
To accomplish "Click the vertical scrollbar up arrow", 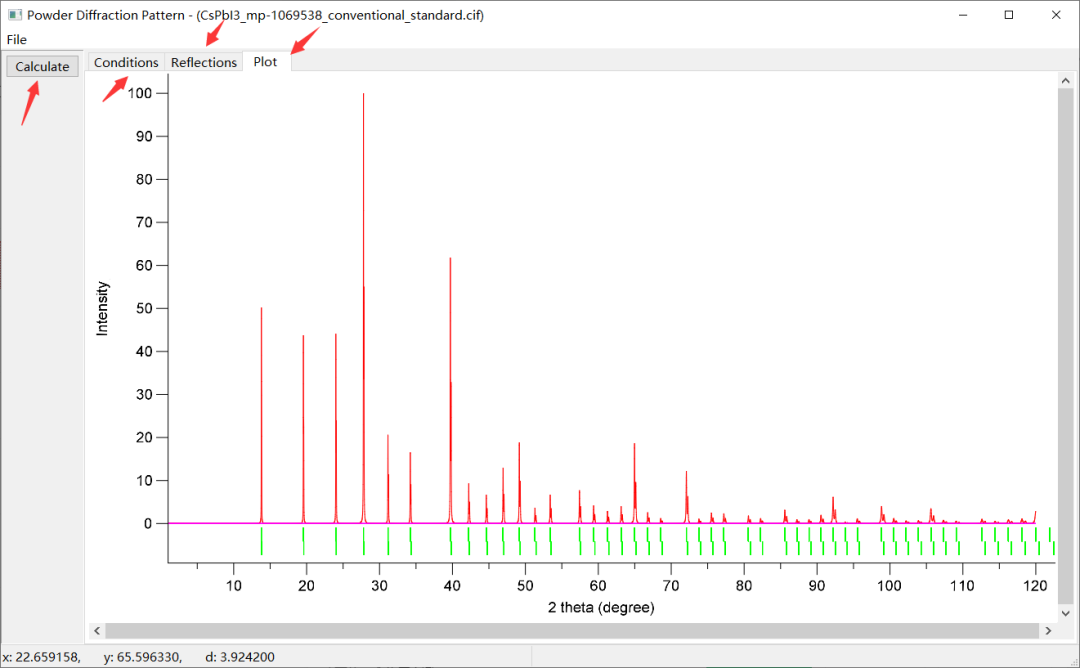I will click(1066, 81).
